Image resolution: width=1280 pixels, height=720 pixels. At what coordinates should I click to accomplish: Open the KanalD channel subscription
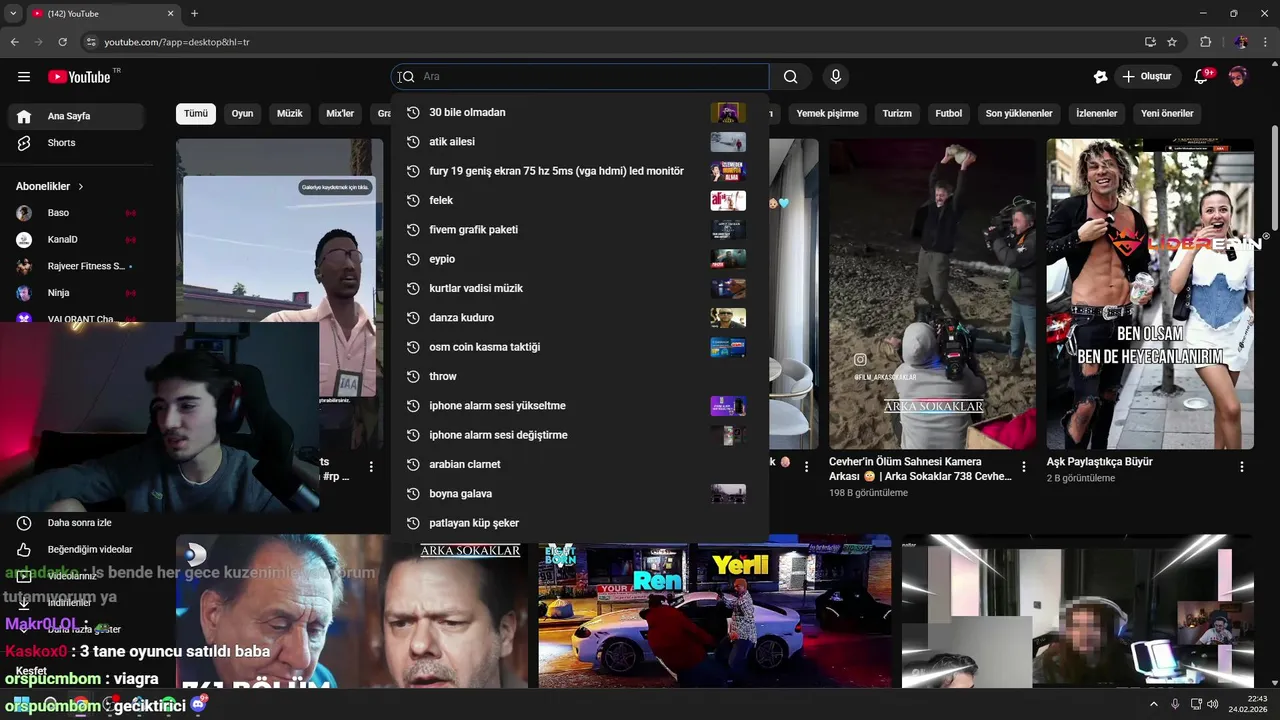[x=76, y=240]
